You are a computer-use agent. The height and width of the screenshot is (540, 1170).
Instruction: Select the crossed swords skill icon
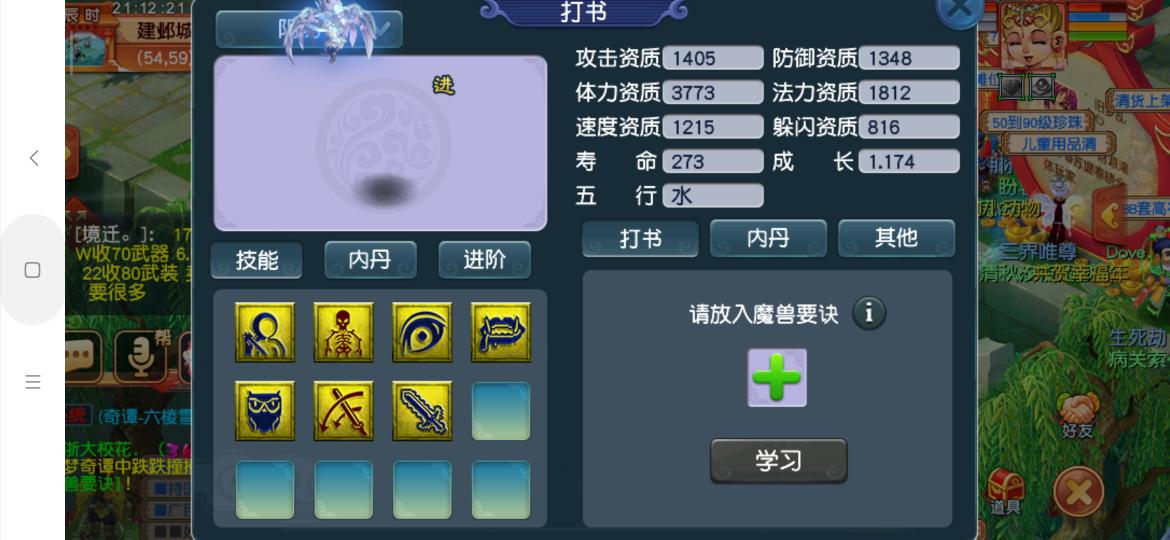343,411
